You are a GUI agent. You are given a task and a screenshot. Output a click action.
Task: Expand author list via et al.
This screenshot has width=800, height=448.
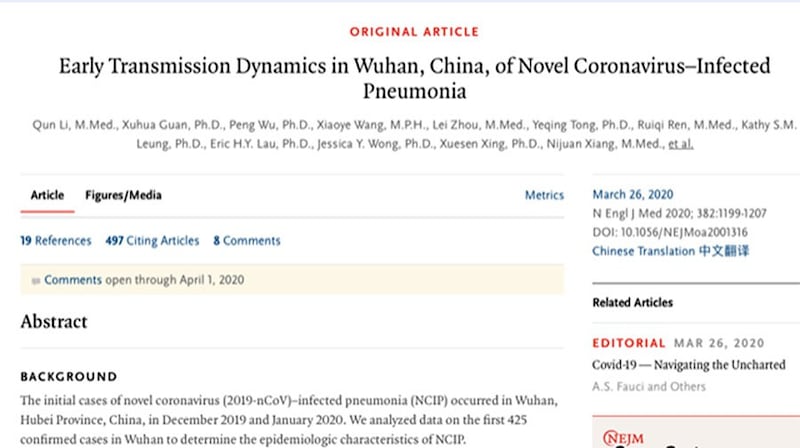(x=681, y=144)
